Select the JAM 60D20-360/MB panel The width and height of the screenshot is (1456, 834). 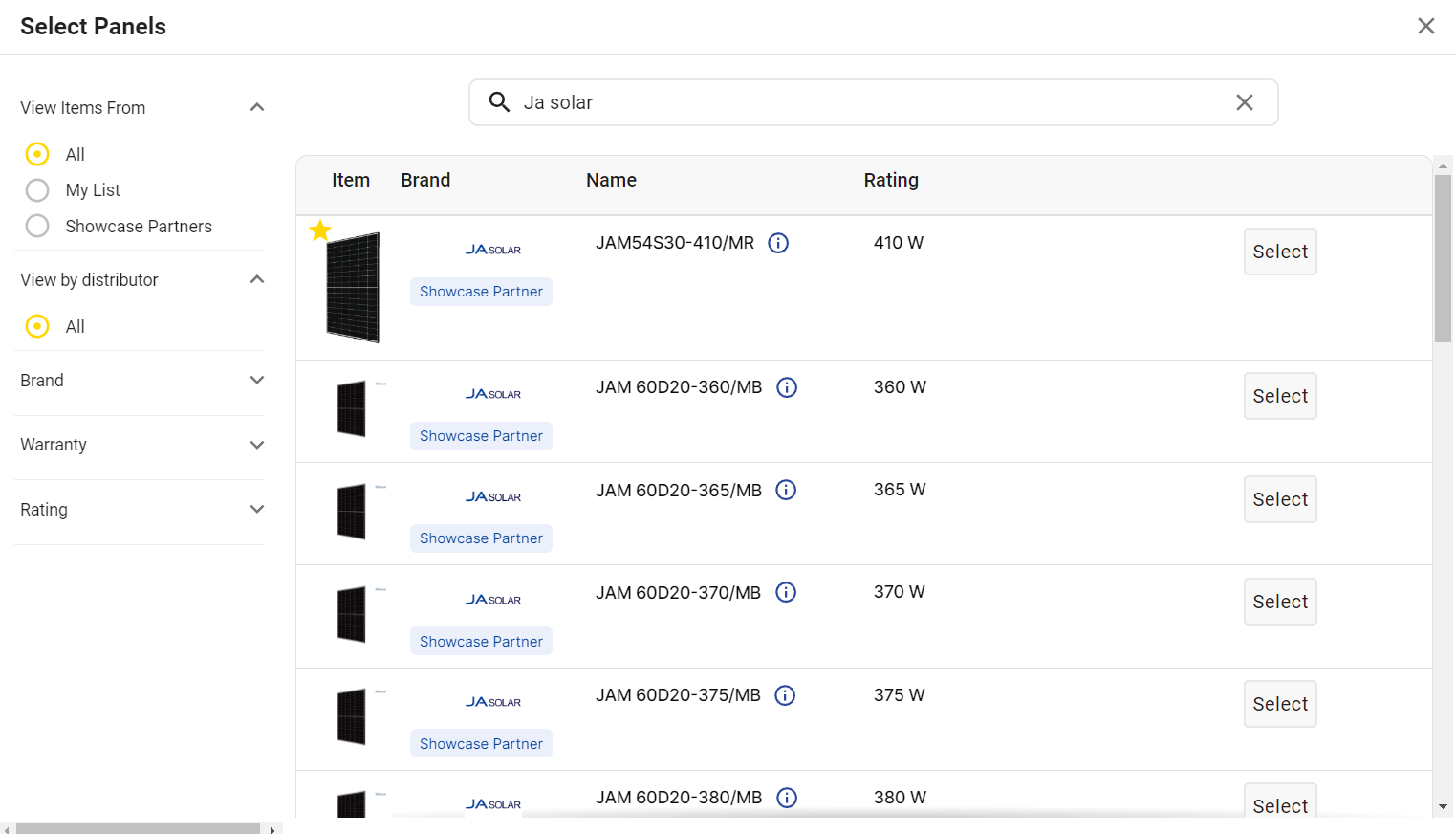coord(1280,396)
